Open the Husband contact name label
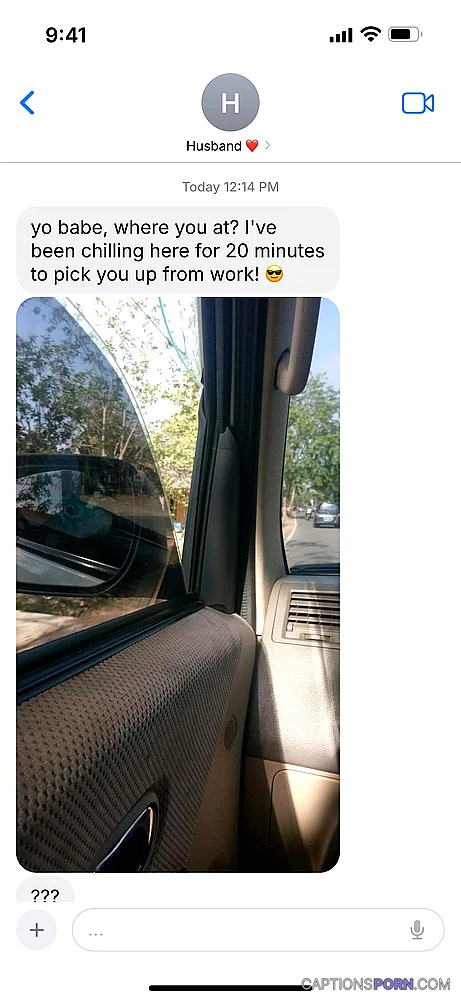This screenshot has height=1000, width=461. (x=214, y=146)
